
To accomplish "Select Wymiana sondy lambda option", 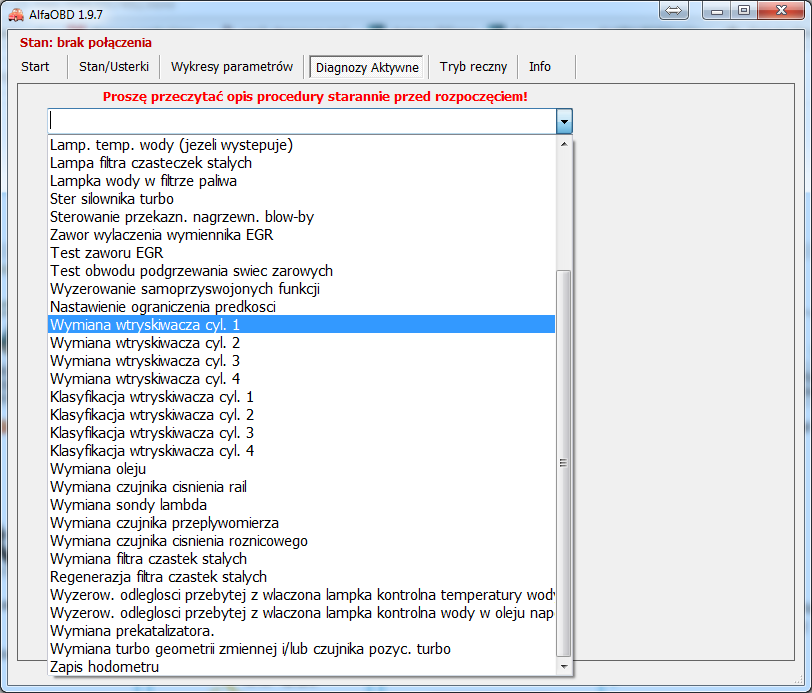I will point(128,505).
